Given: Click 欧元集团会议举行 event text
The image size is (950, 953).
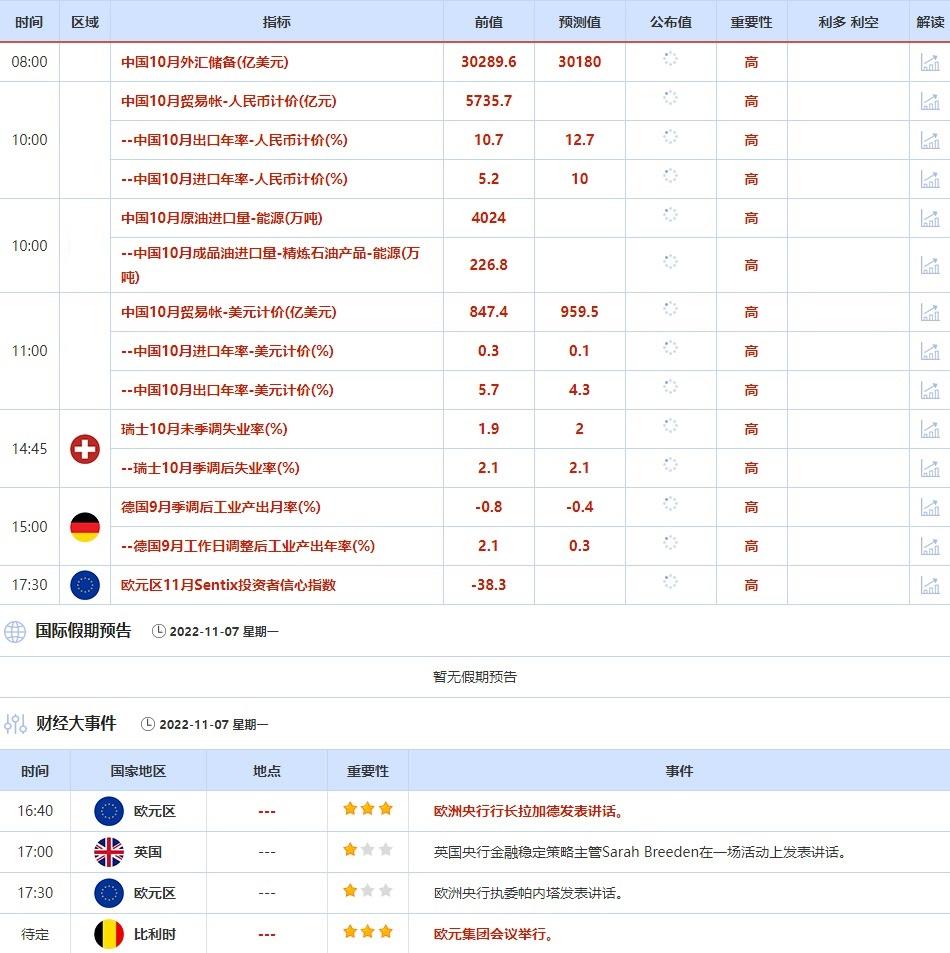Looking at the screenshot, I should (x=494, y=934).
